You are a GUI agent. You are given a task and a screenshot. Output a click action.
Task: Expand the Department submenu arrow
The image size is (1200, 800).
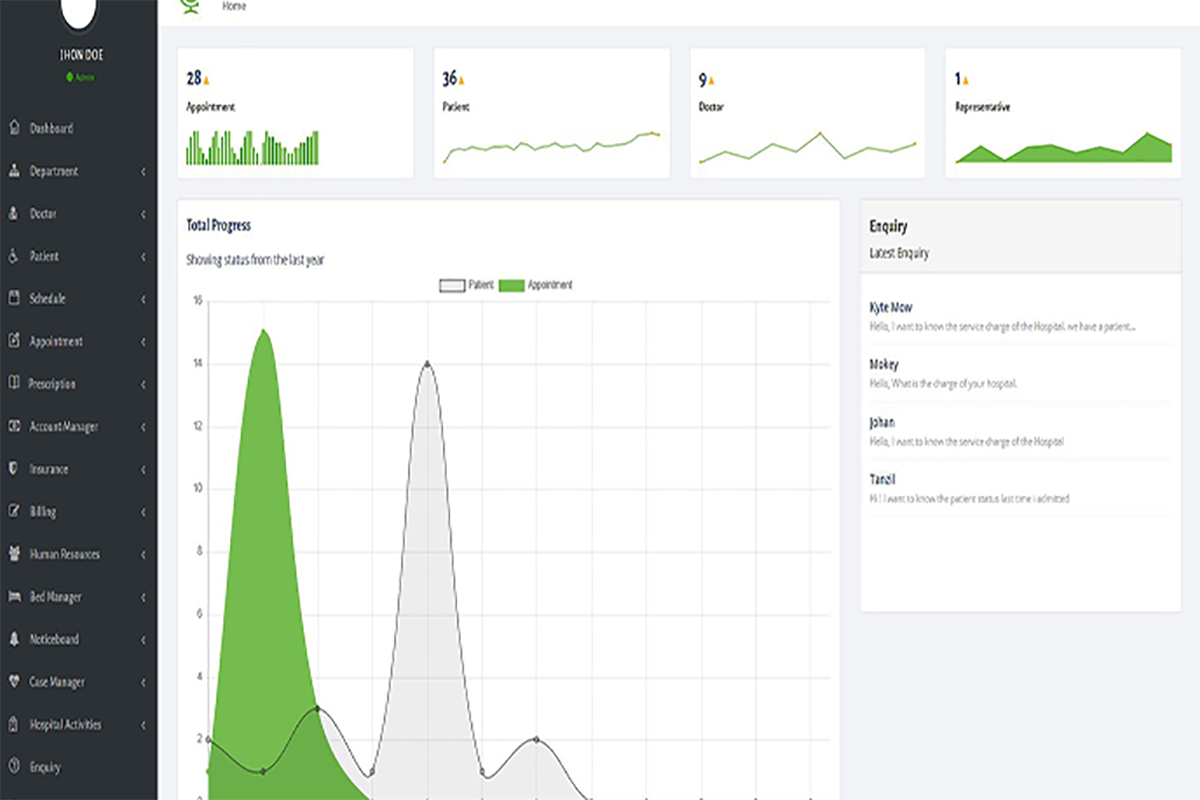(144, 172)
